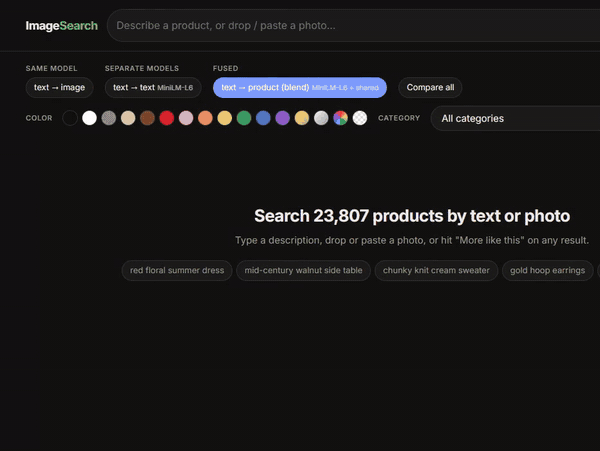
Task: Filter by the white color swatch
Action: point(90,118)
